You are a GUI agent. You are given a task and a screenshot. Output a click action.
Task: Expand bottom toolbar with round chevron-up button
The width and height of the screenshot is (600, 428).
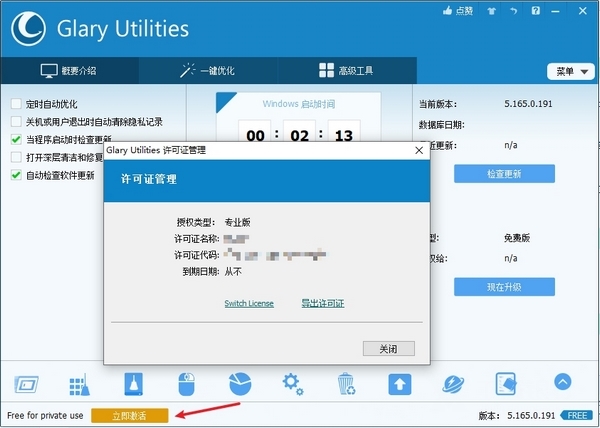pos(562,381)
